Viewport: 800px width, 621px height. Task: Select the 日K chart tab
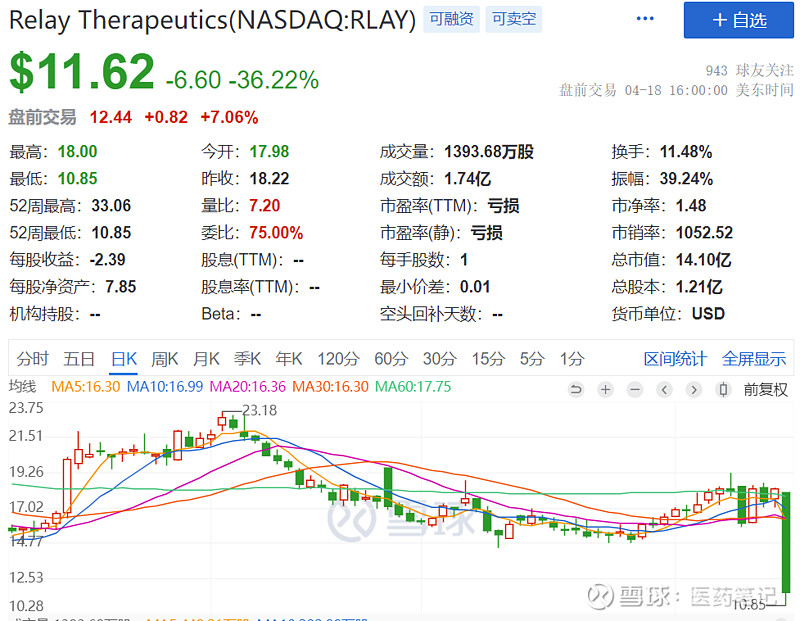[124, 359]
